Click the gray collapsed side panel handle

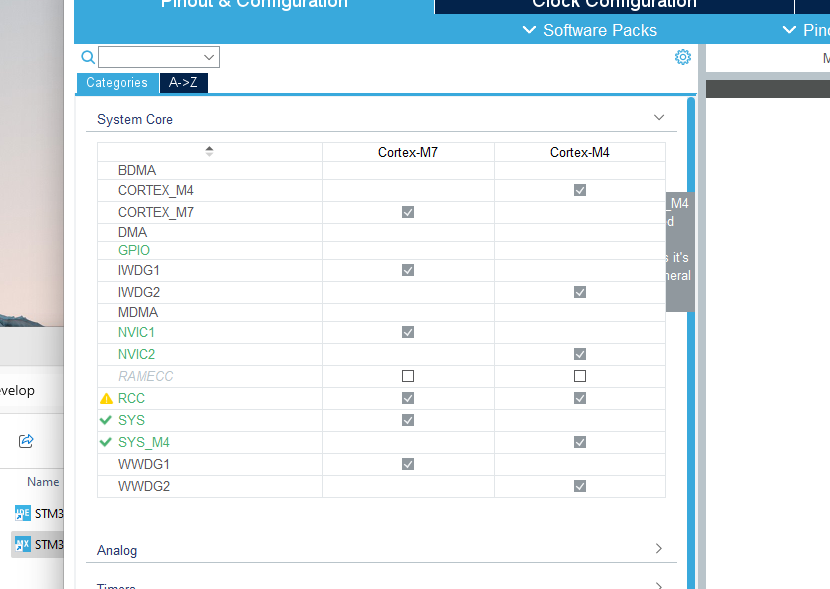(x=680, y=252)
